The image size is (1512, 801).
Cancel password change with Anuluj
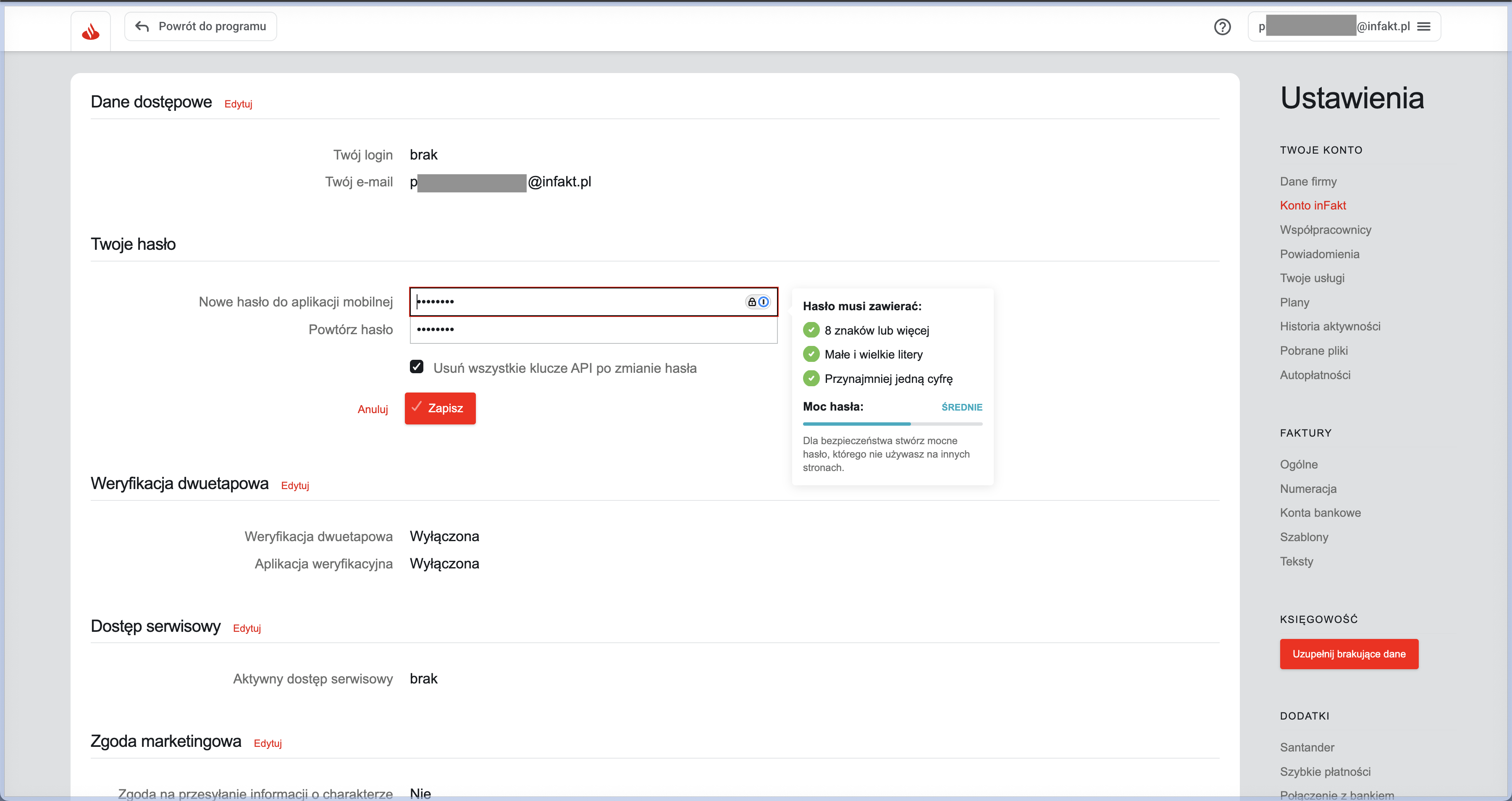pos(373,409)
